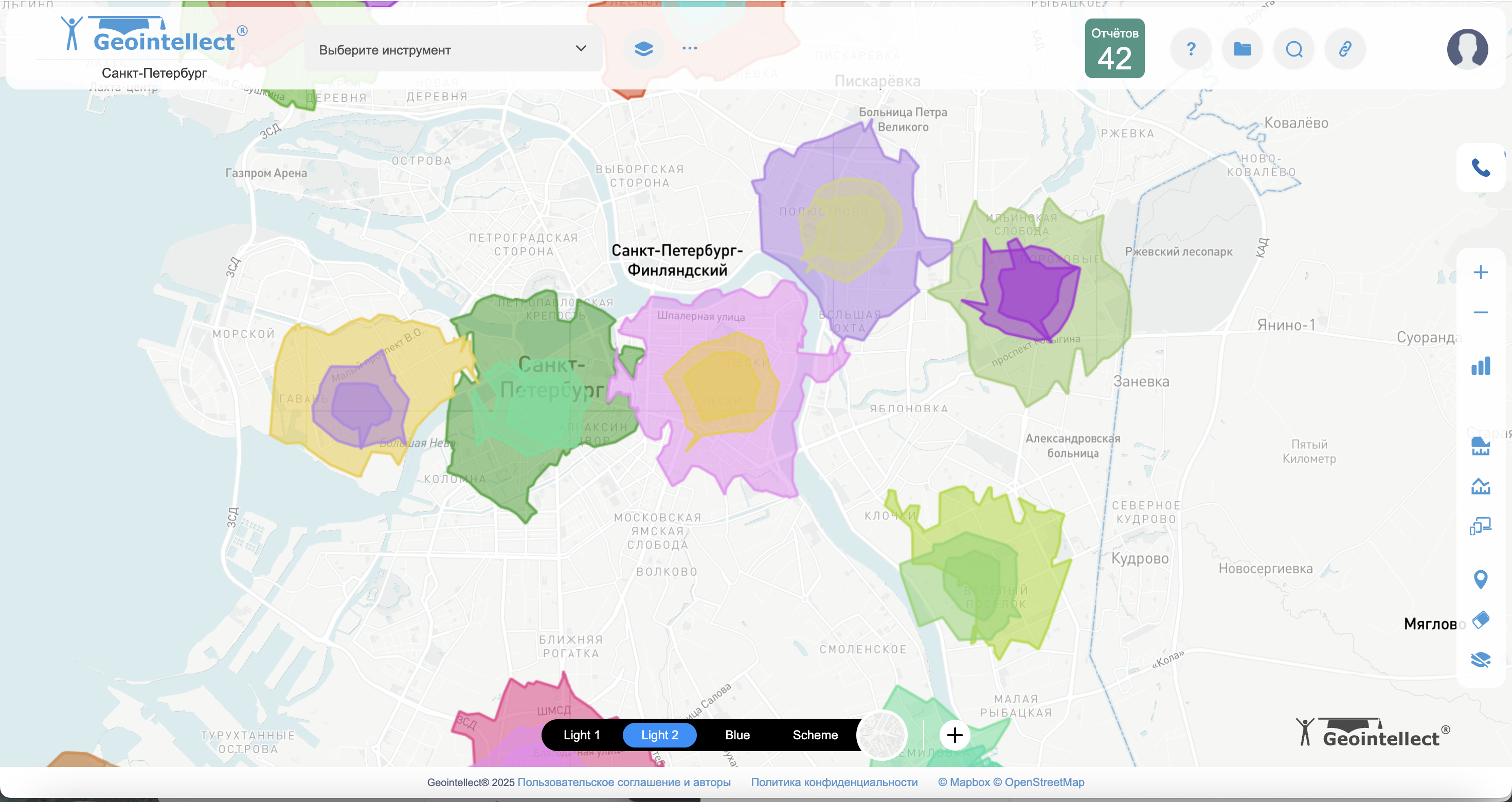
Task: Open the three-dots more options menu
Action: point(690,48)
